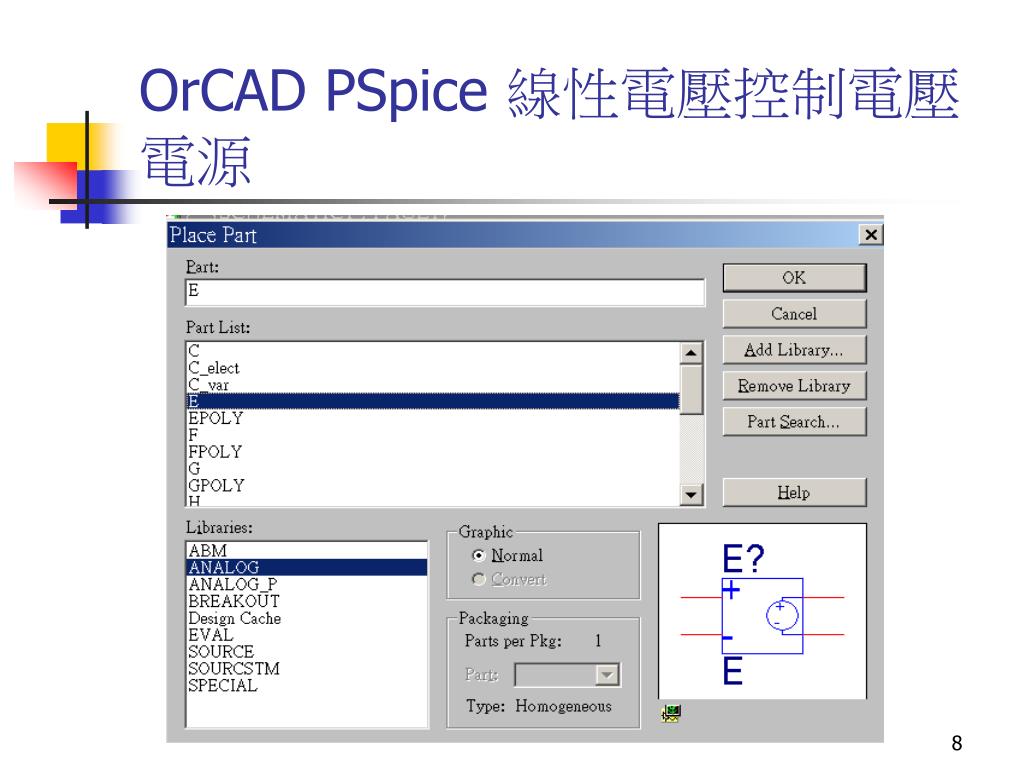The width and height of the screenshot is (1024, 768).
Task: Select the Convert graphic radio button
Action: [x=479, y=579]
